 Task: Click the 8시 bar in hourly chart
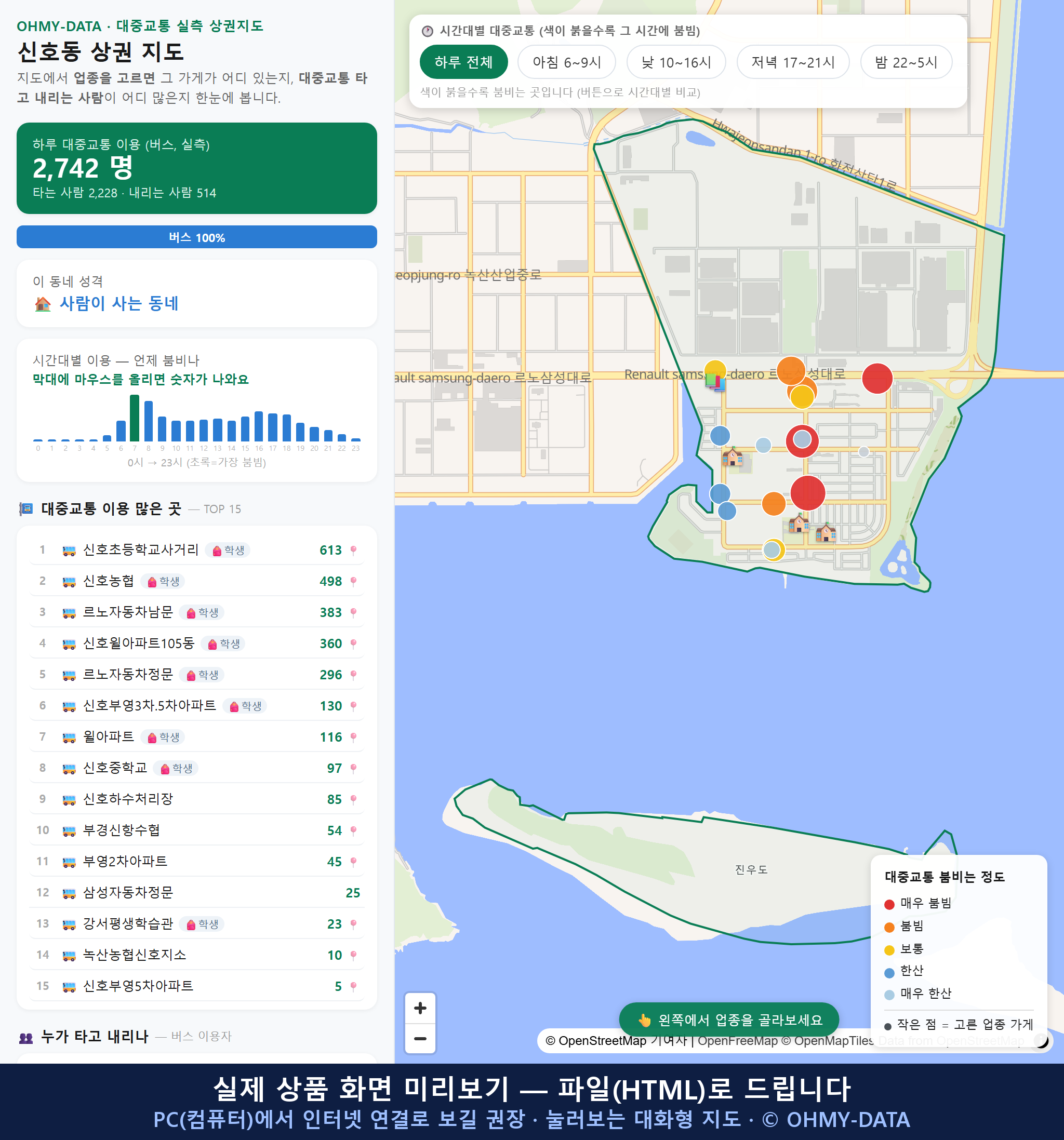point(149,421)
